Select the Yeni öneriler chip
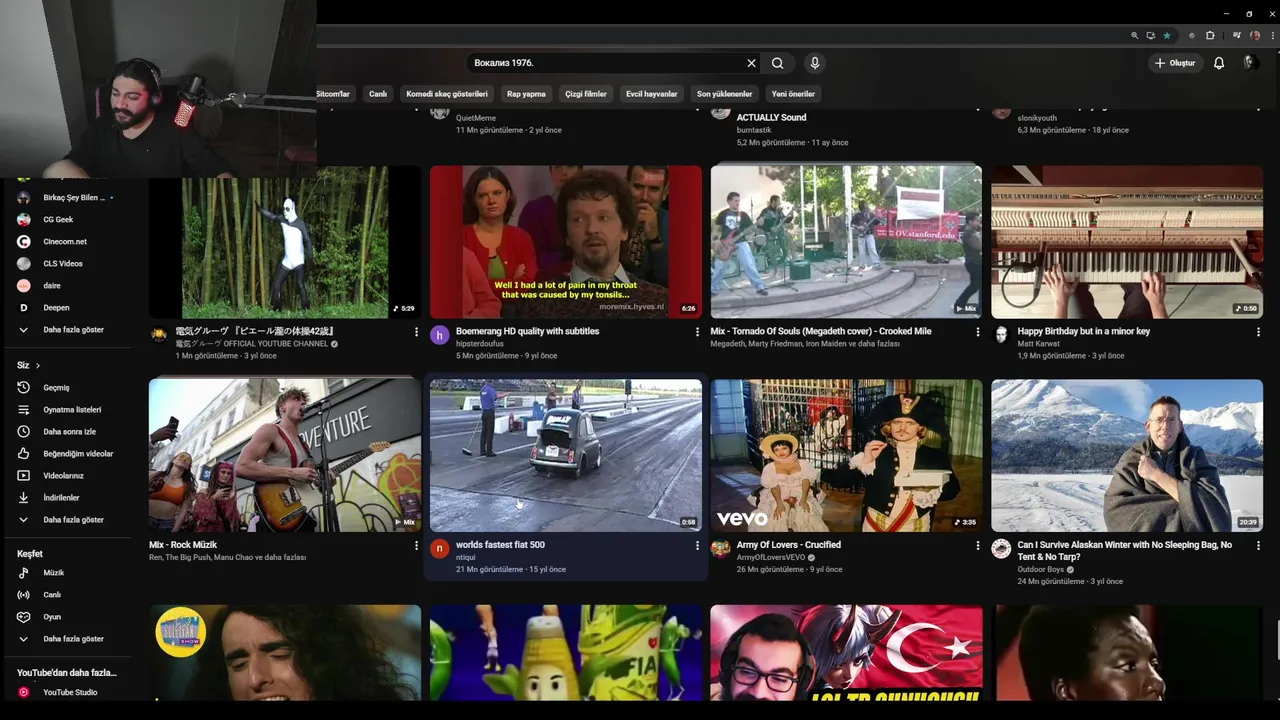 tap(793, 94)
